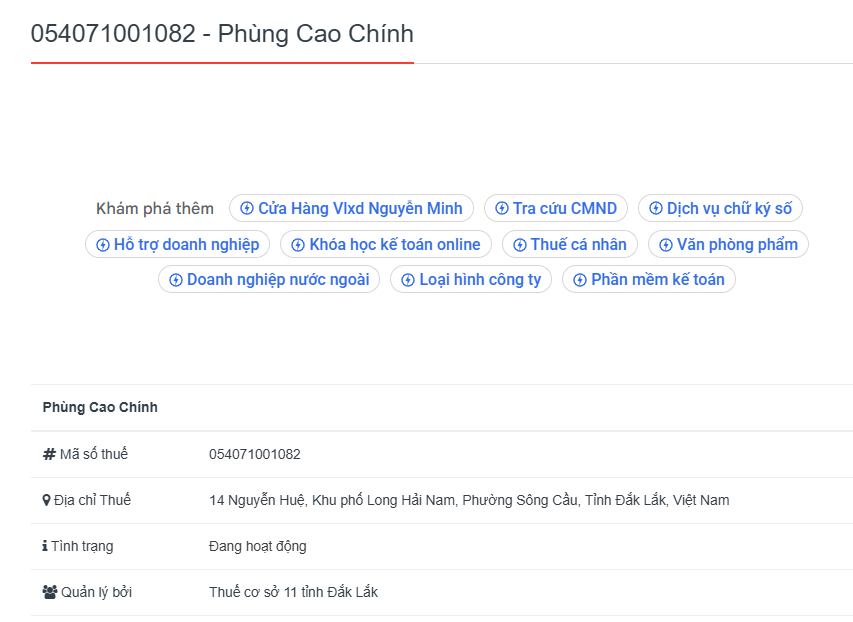Click the info icon beside Tình trạng
Viewport: 853px width, 622px height.
[45, 546]
